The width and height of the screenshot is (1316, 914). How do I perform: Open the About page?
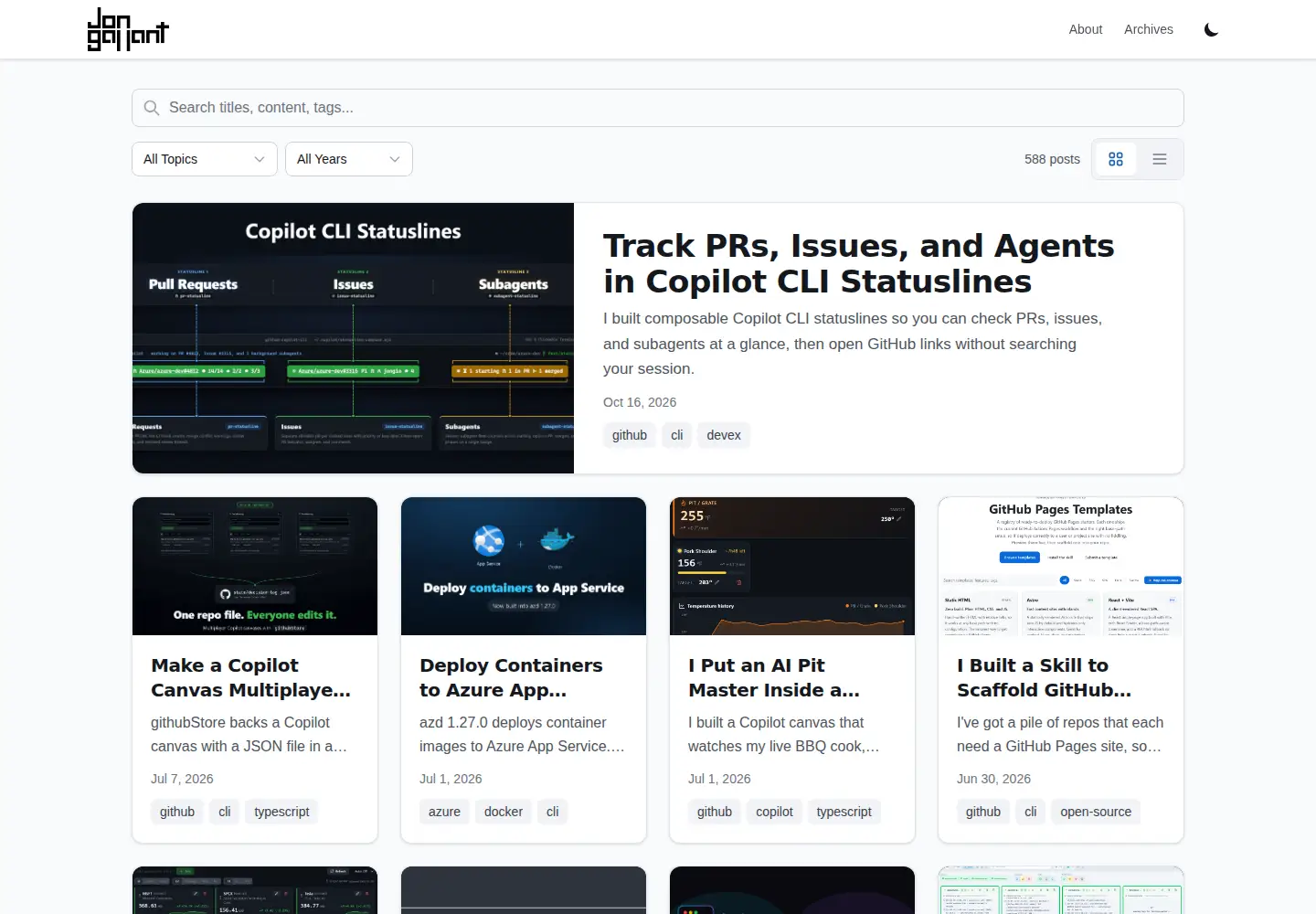click(x=1086, y=29)
